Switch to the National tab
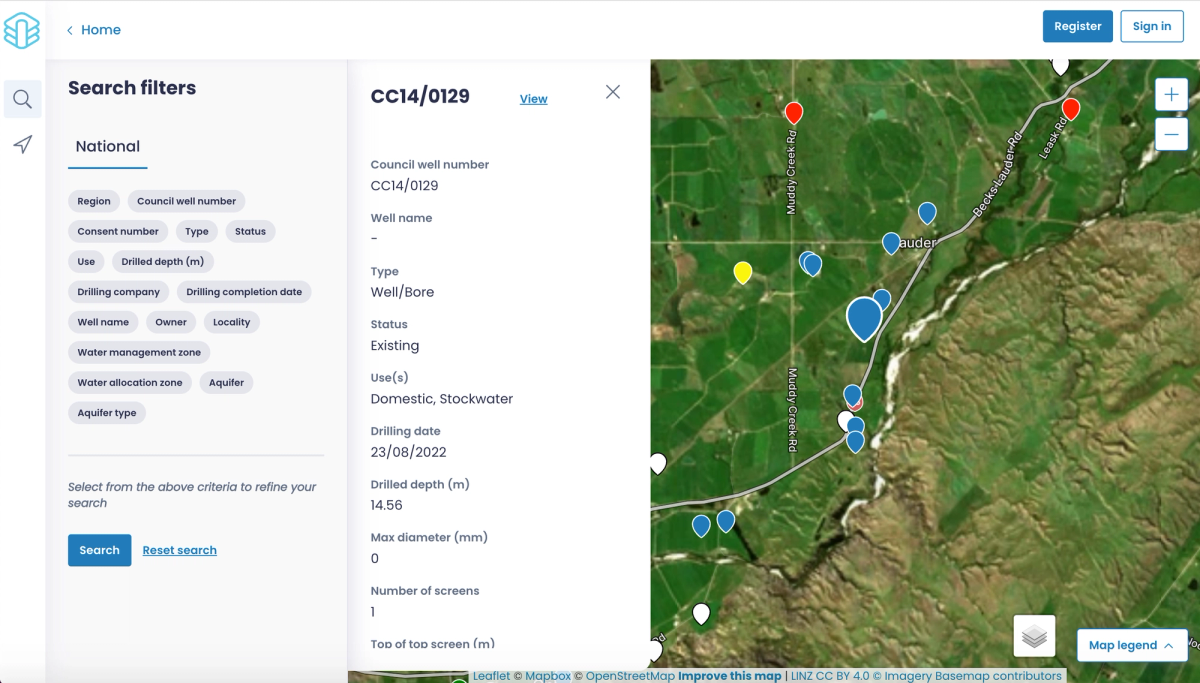 [108, 146]
